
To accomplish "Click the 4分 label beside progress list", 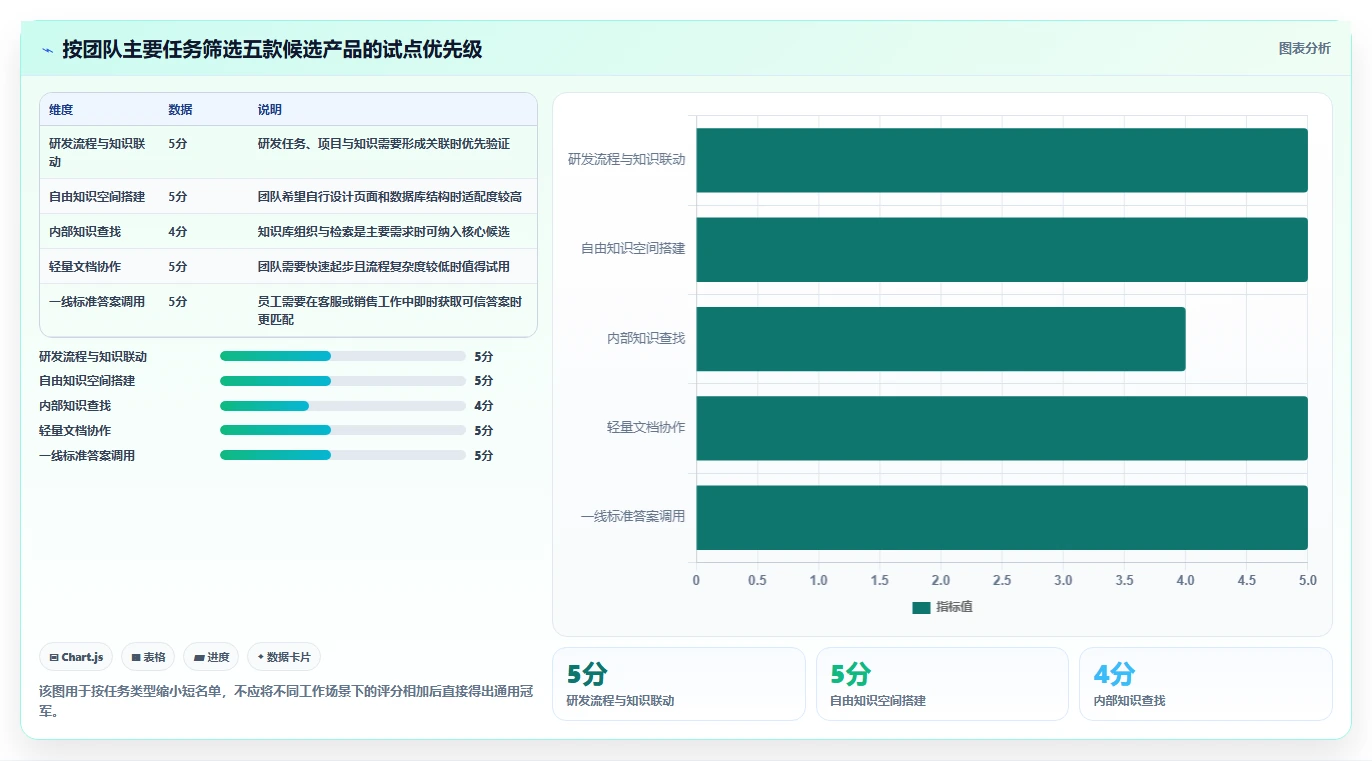I will click(484, 406).
